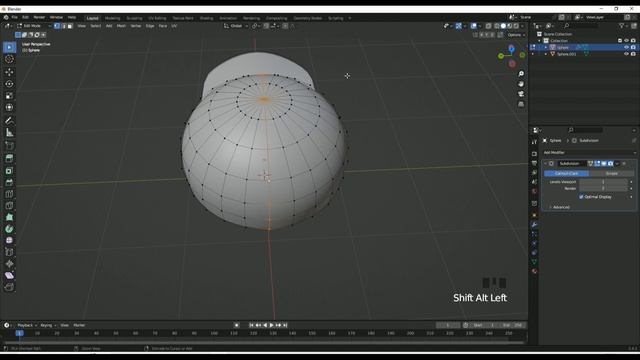Click the viewport zoom magnifier icon
The width and height of the screenshot is (640, 360).
(x=521, y=74)
